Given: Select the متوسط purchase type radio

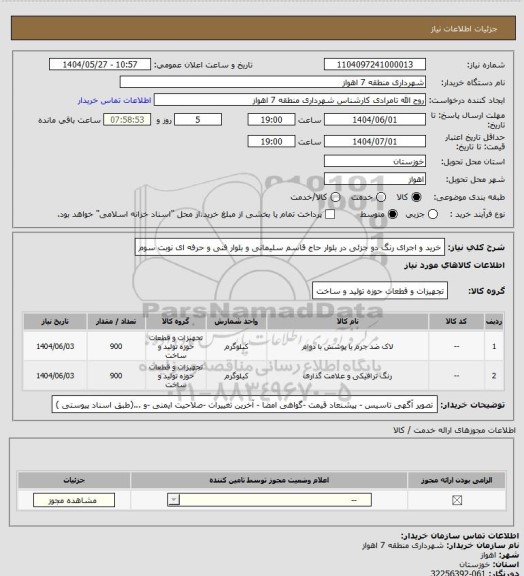Looking at the screenshot, I should 393,214.
